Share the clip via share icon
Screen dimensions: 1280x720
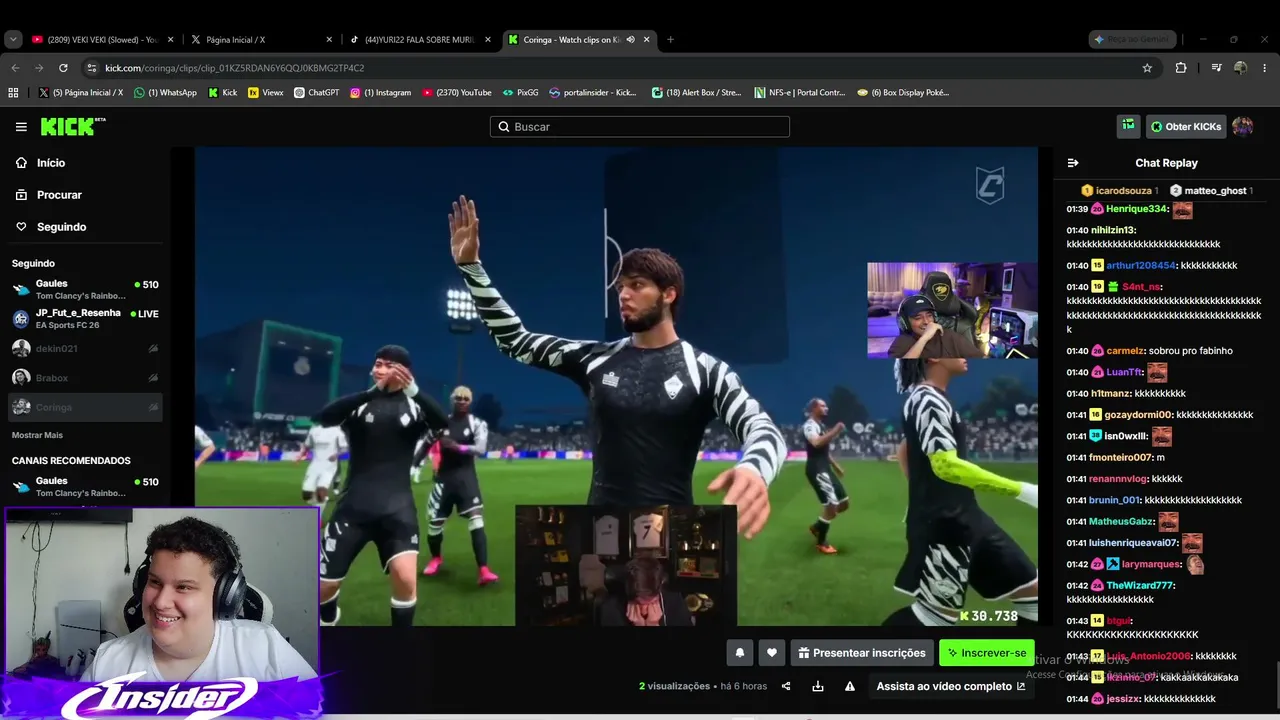click(786, 686)
